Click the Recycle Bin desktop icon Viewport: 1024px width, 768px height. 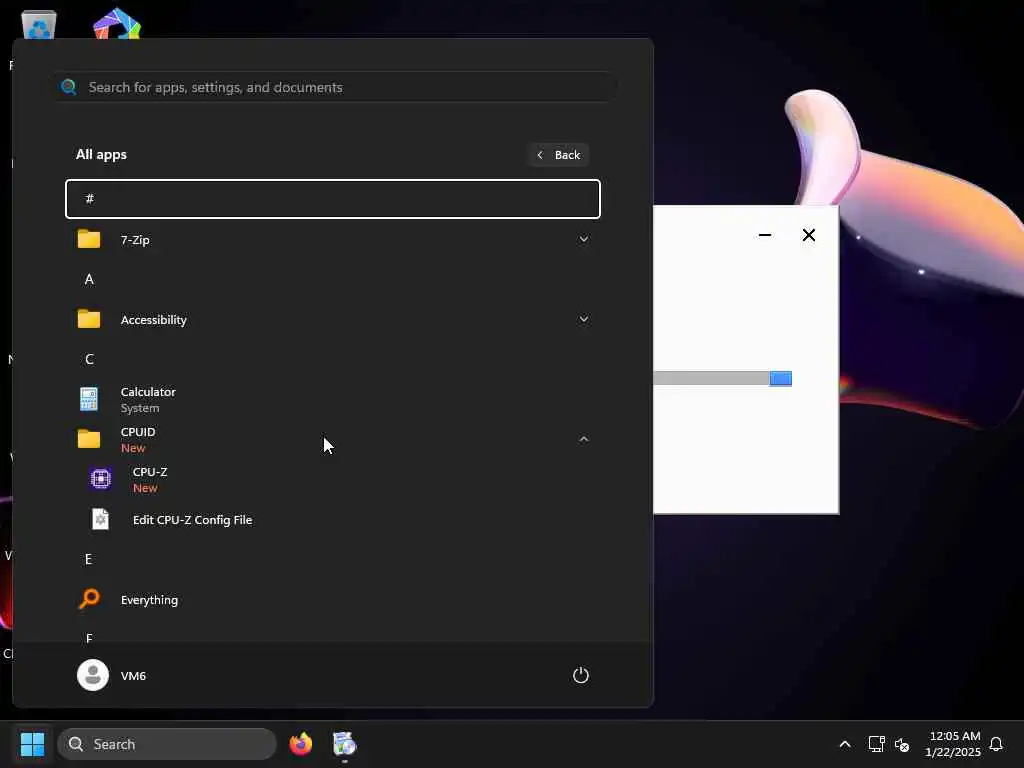pos(39,25)
